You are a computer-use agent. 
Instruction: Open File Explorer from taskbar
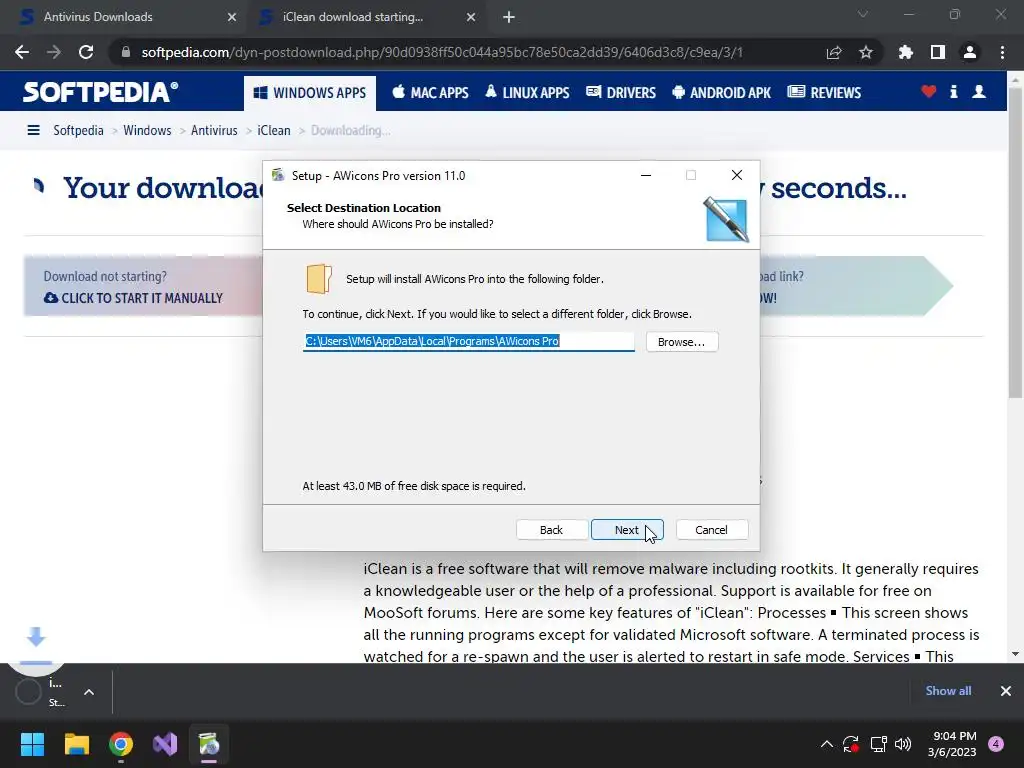(x=76, y=744)
